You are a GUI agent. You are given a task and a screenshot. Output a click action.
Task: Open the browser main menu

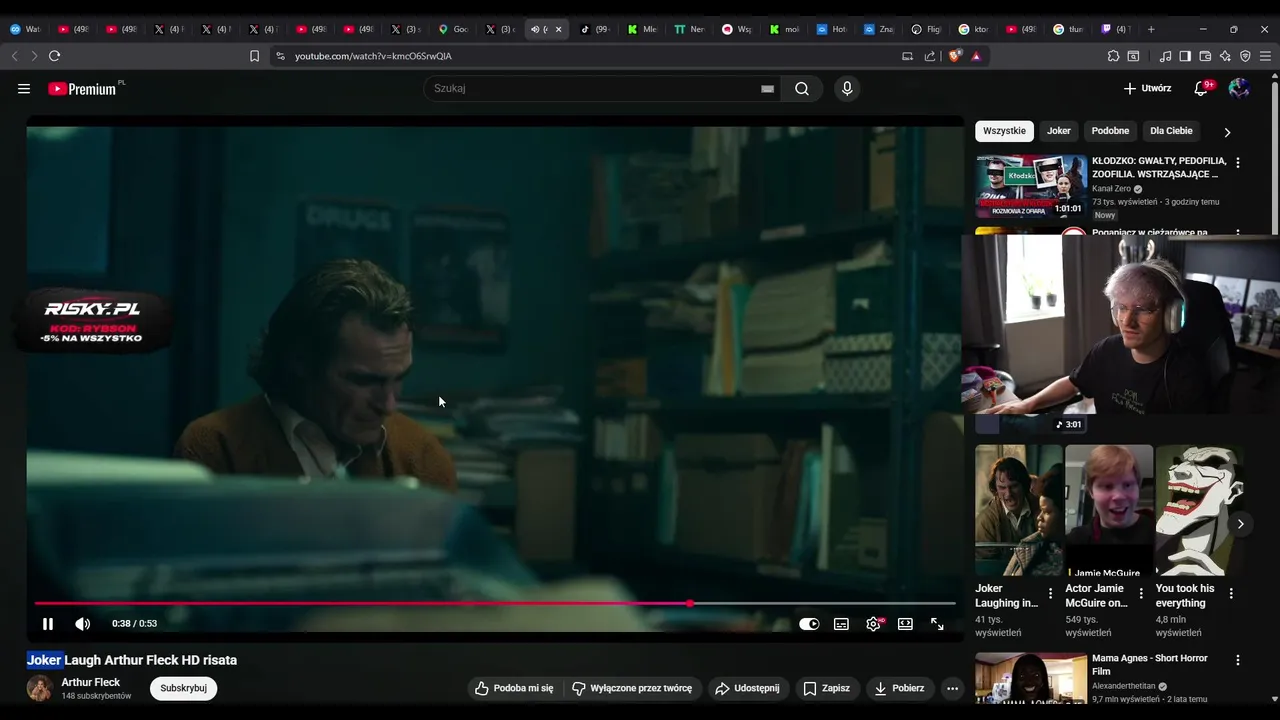pos(1265,56)
